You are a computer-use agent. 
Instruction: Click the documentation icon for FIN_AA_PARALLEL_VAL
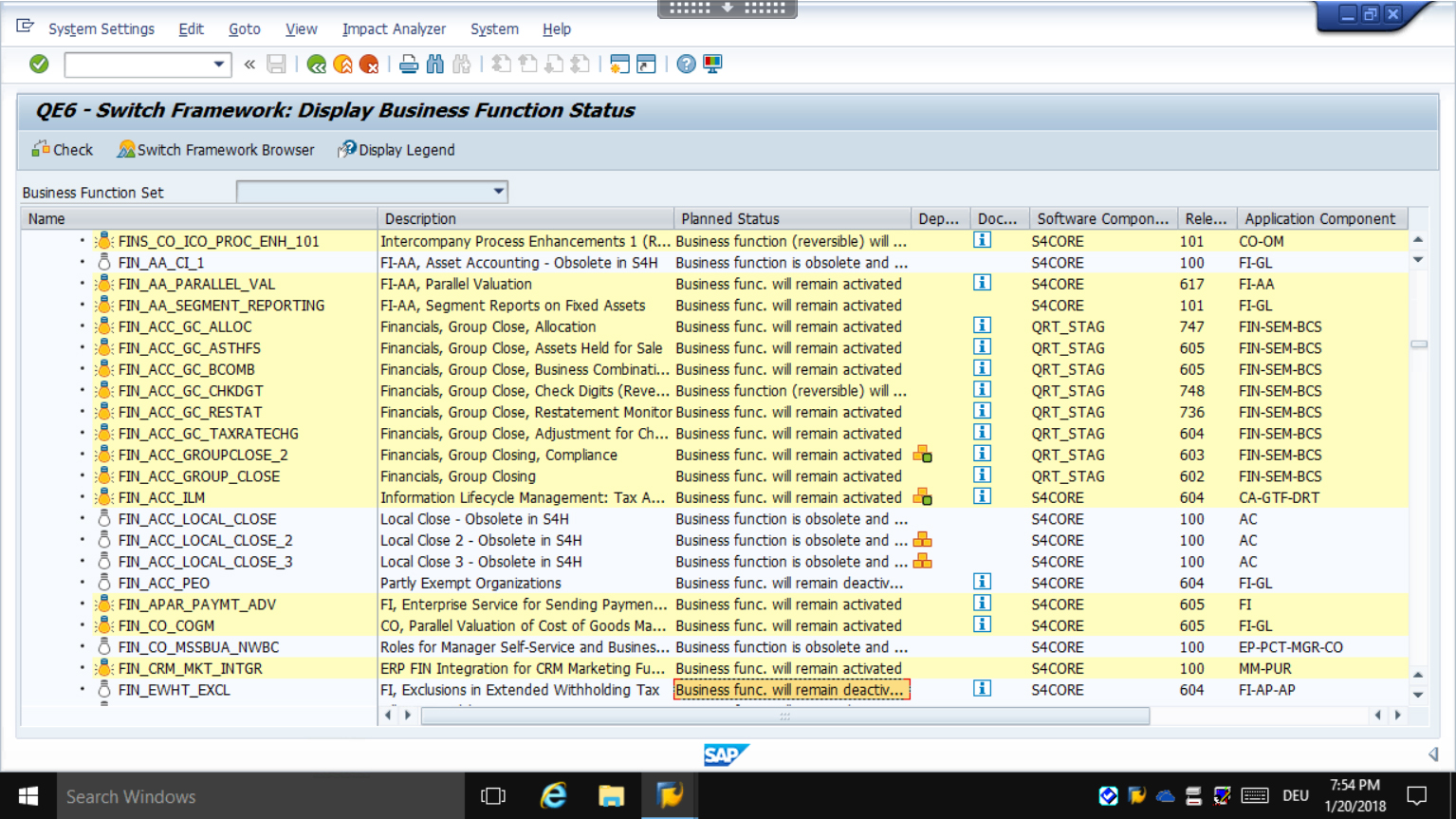983,283
